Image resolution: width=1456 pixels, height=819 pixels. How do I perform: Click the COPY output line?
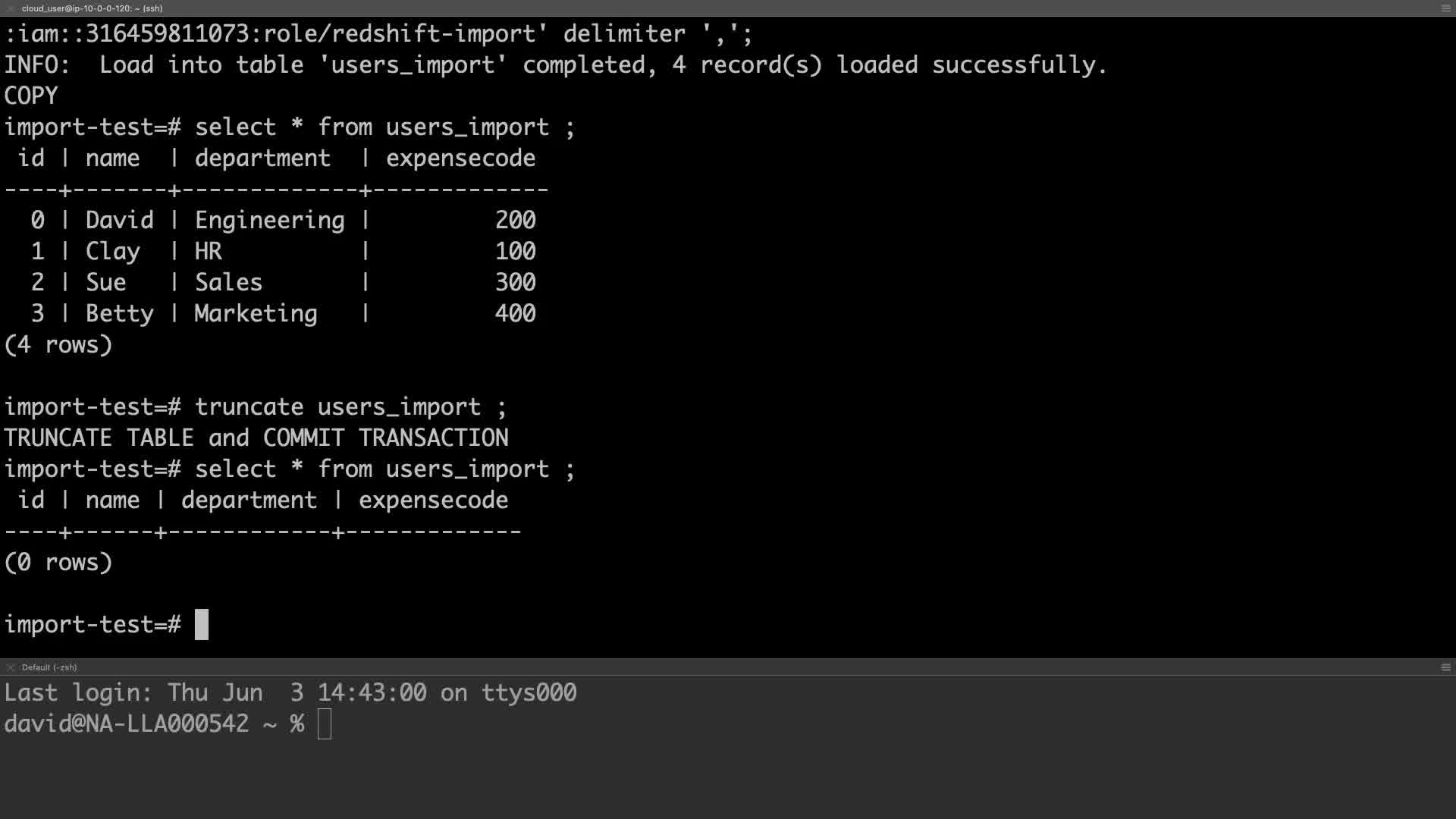click(x=31, y=96)
